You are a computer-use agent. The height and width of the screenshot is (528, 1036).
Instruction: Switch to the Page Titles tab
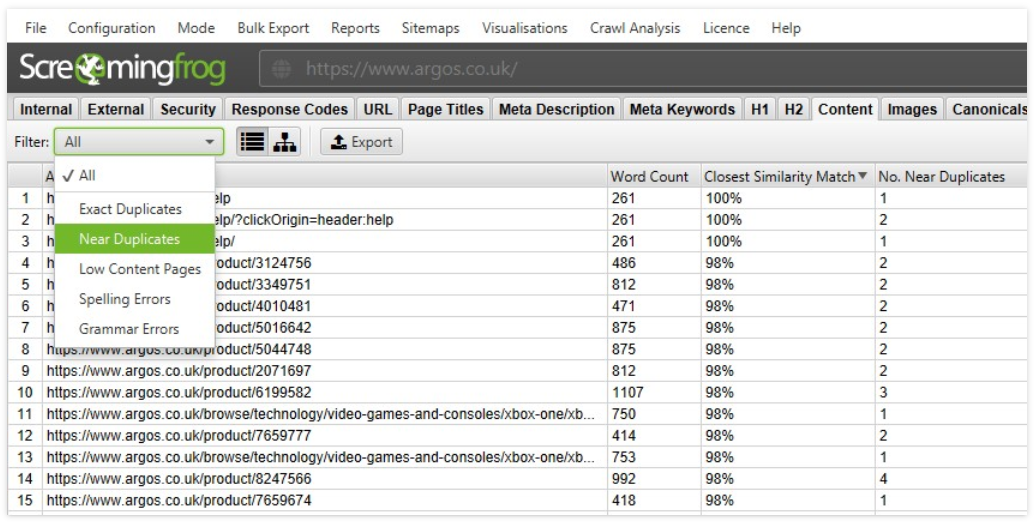click(445, 109)
